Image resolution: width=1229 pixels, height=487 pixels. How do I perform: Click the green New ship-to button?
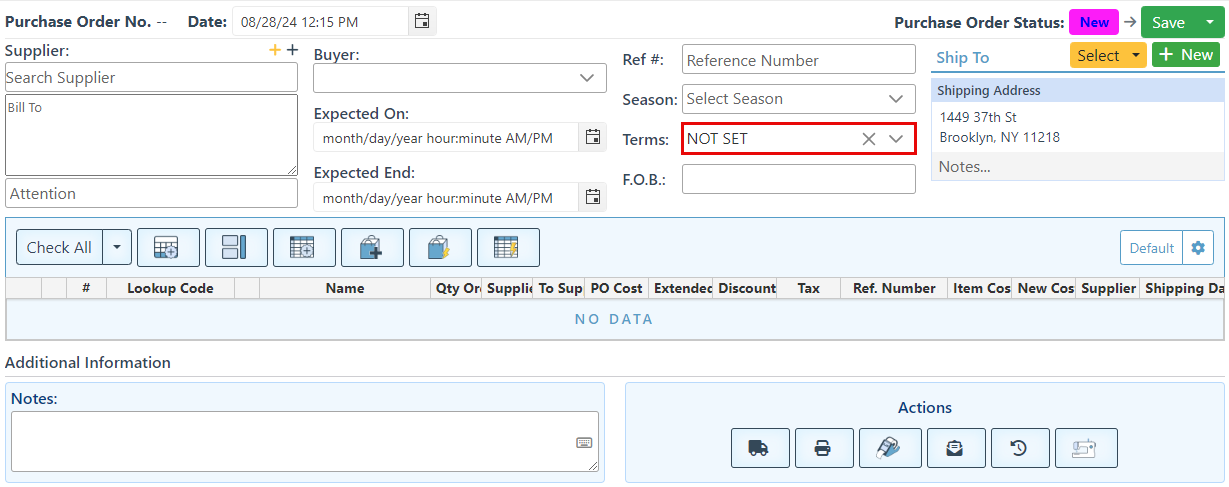(1185, 55)
